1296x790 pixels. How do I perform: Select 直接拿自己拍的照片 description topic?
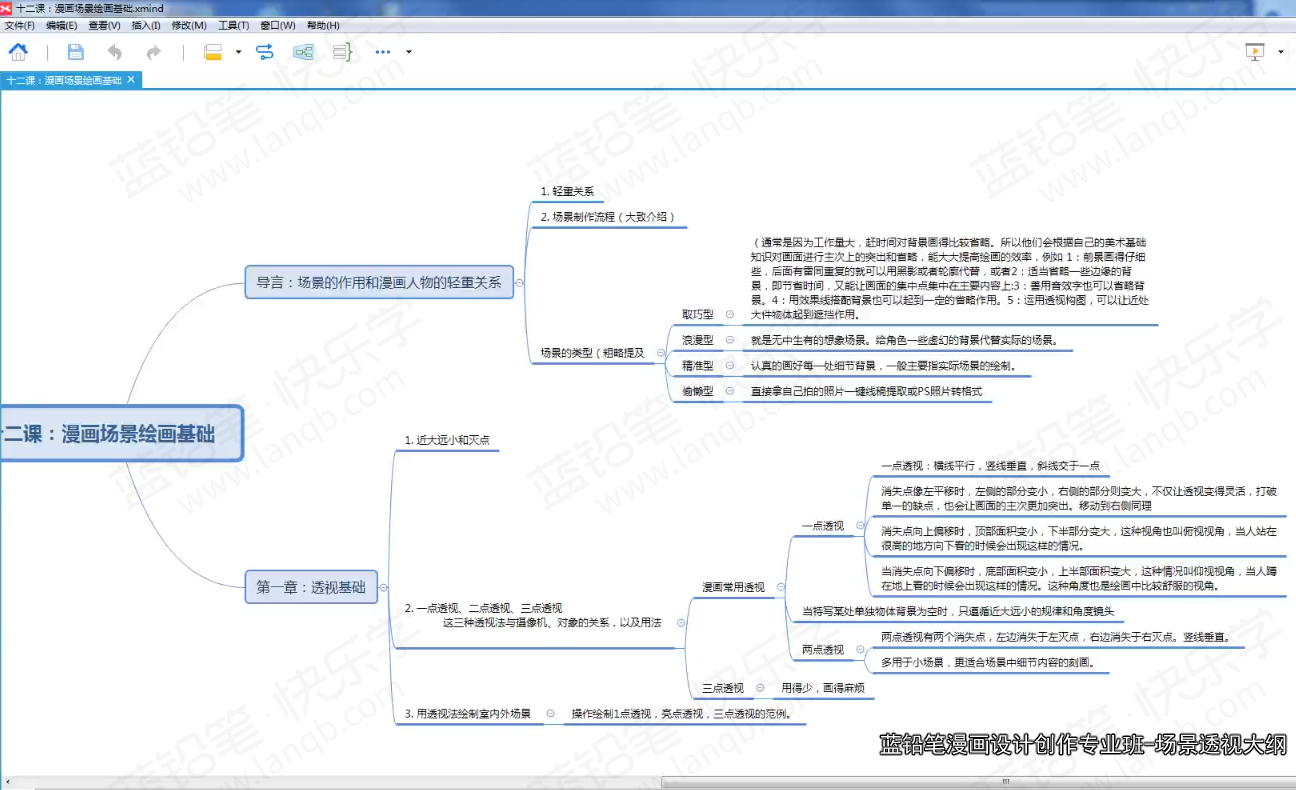[x=867, y=391]
